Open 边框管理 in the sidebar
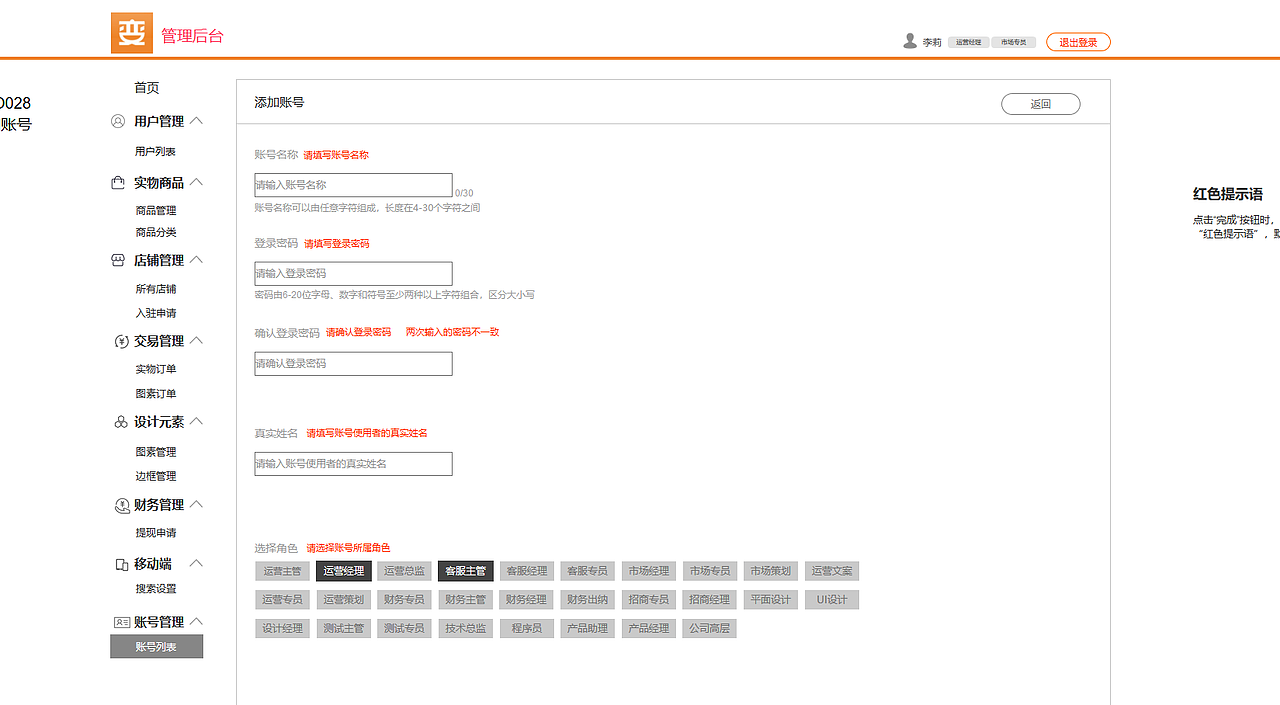 (156, 476)
